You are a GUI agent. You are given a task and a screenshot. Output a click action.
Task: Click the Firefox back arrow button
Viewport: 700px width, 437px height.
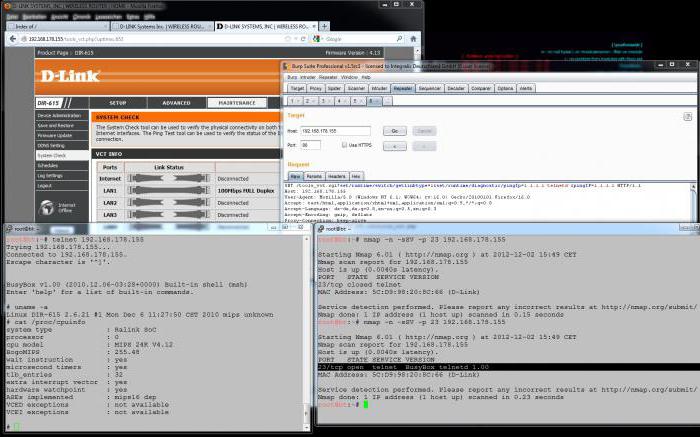[13, 39]
